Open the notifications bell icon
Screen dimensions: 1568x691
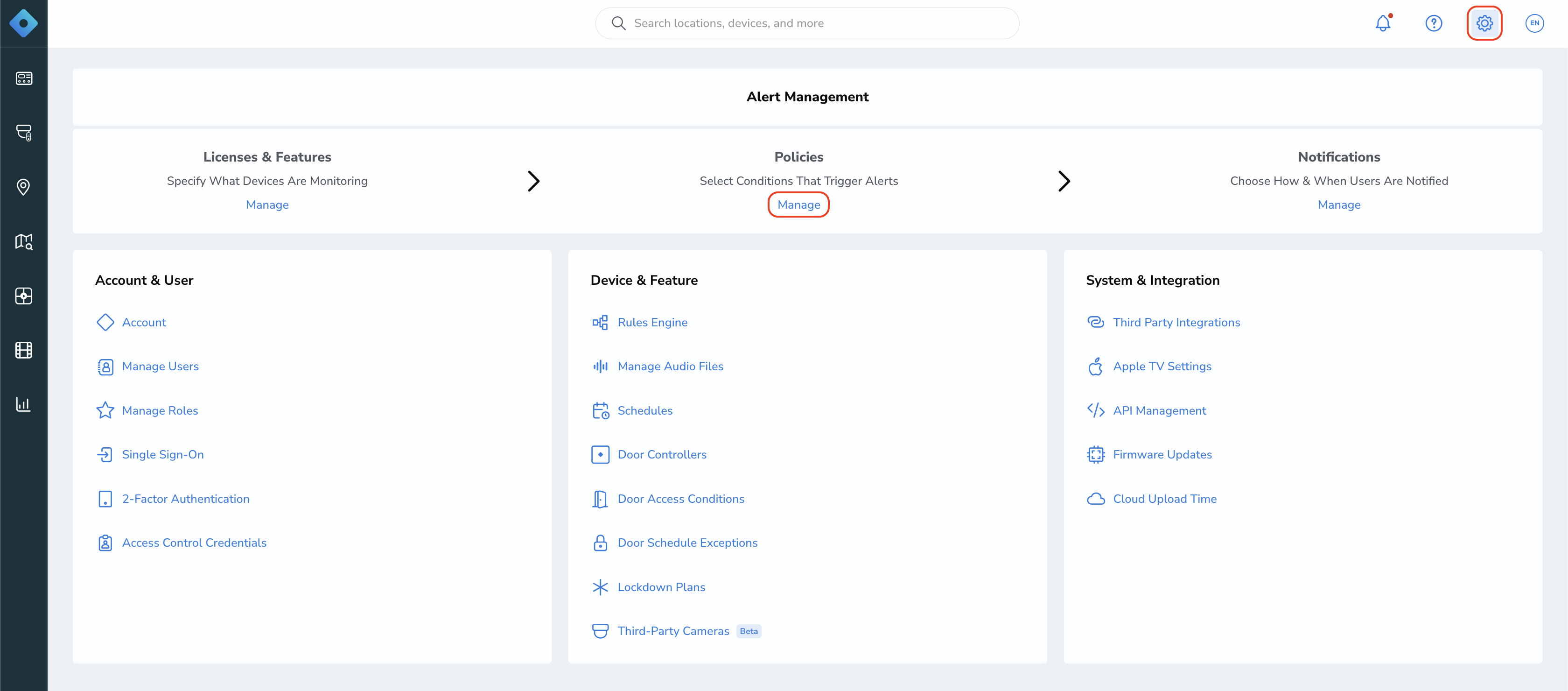(x=1383, y=23)
